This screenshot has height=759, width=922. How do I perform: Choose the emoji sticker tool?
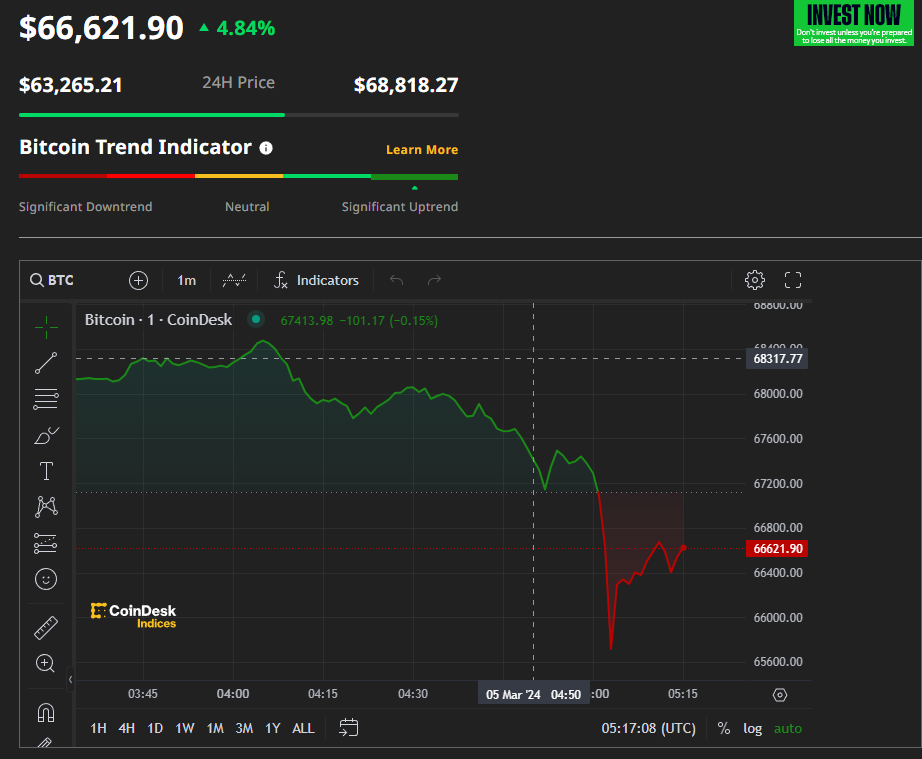(x=46, y=579)
